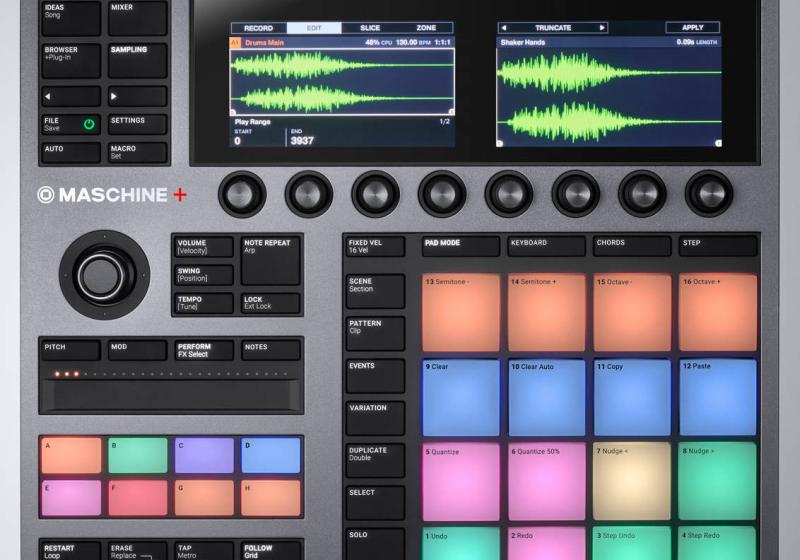800x560 pixels.
Task: Toggle FIXED VEL 16 Vel button
Action: 376,247
